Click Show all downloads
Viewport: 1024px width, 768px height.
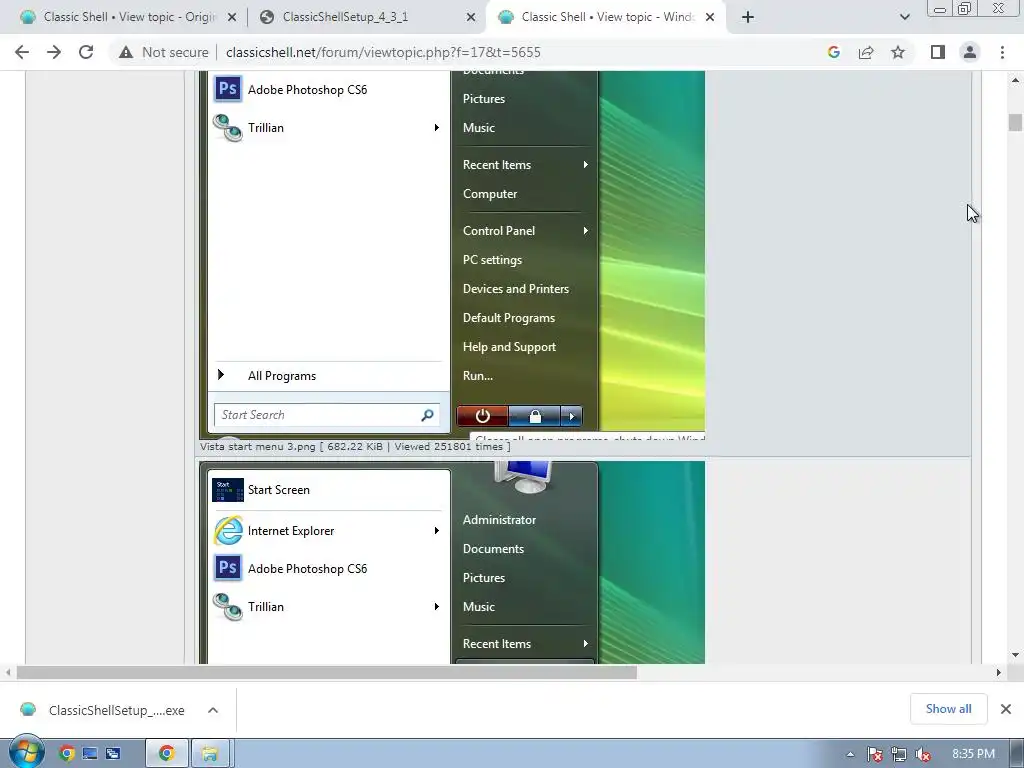click(x=948, y=709)
